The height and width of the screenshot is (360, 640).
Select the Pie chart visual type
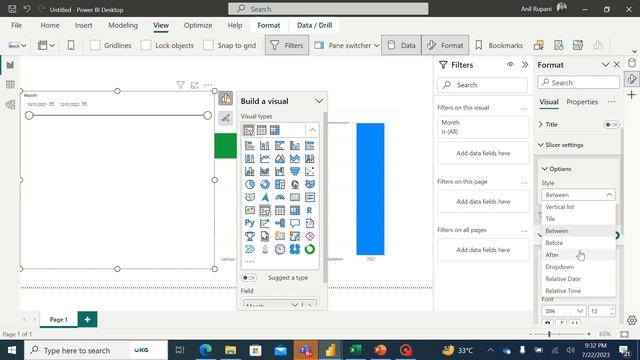[250, 184]
